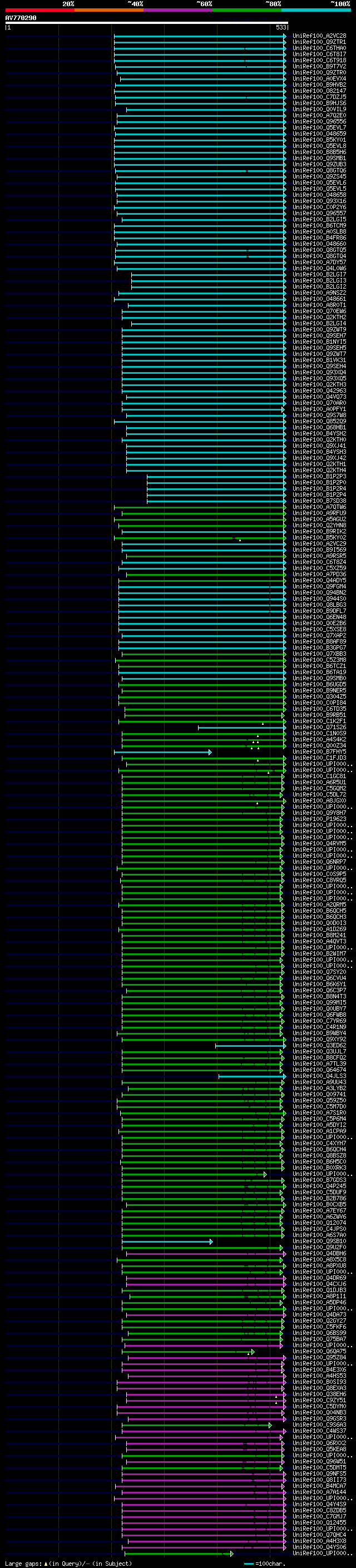This screenshot has width=356, height=1568.
Task: Click the UniRef100_C0PI84 label
Action: click(319, 703)
